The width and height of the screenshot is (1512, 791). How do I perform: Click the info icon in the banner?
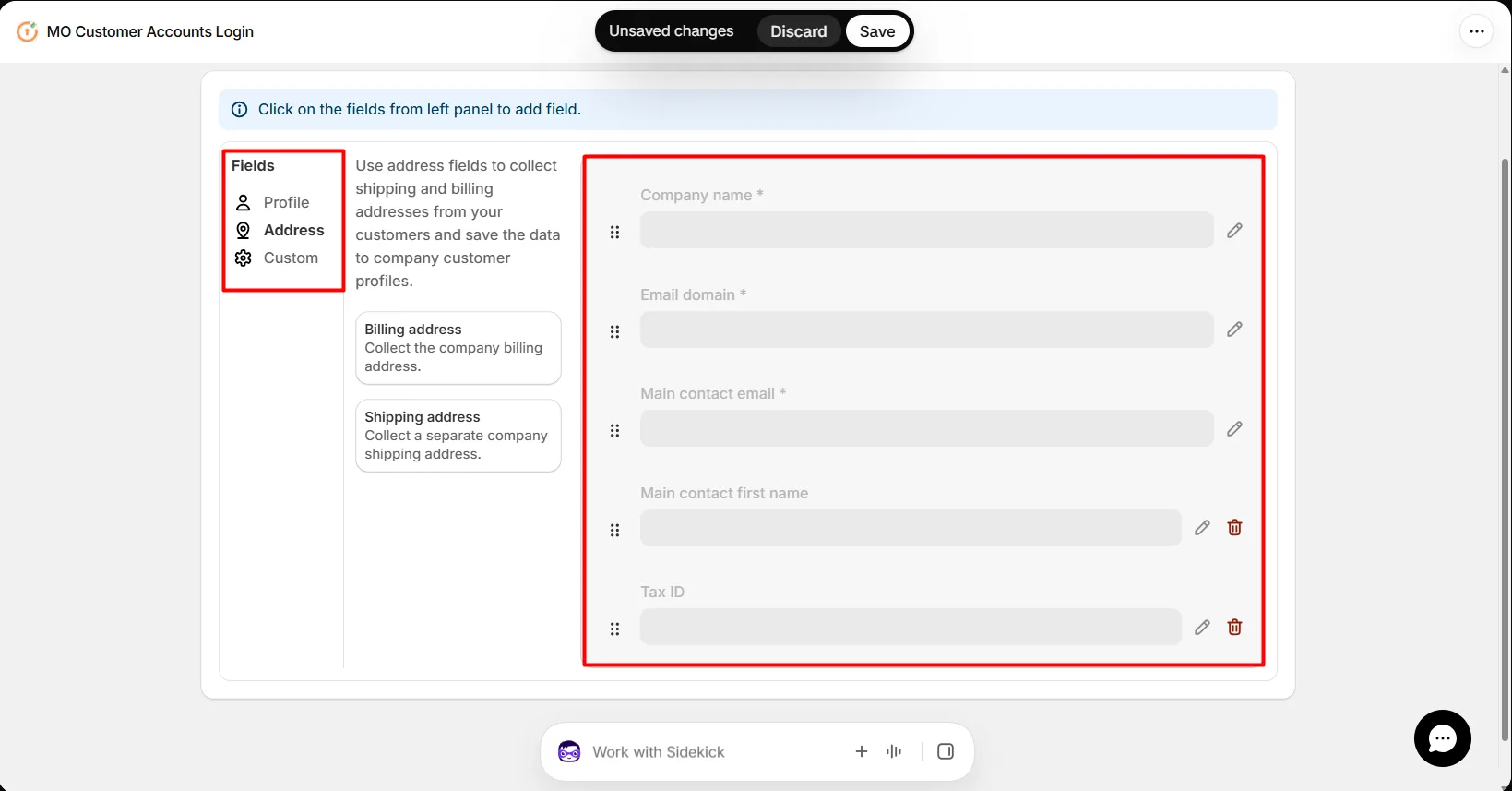[239, 110]
